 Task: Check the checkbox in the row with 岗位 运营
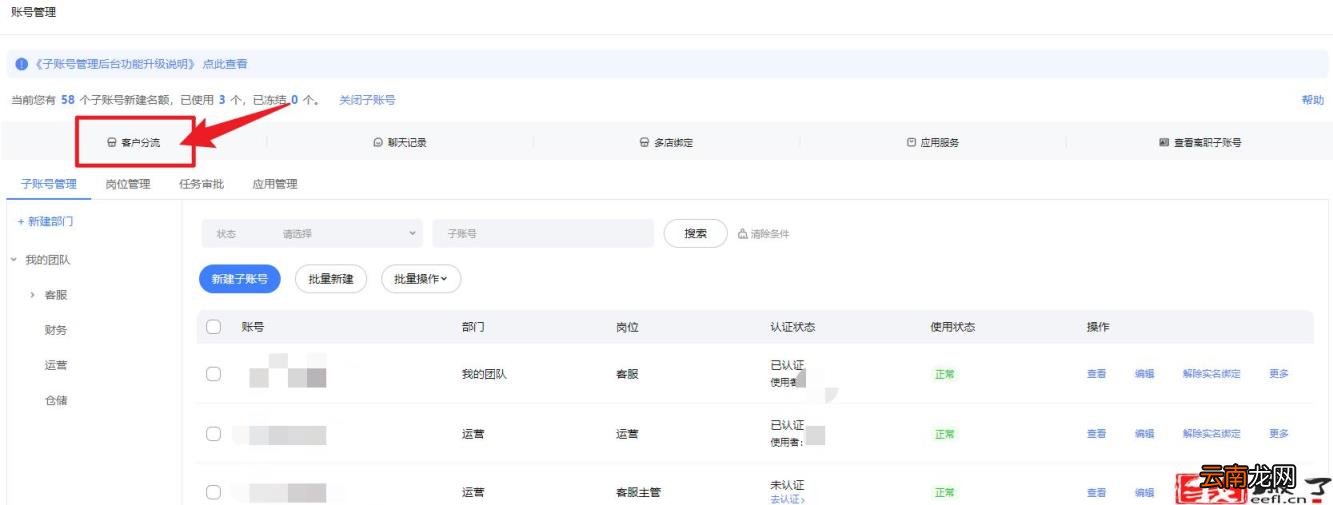(213, 434)
